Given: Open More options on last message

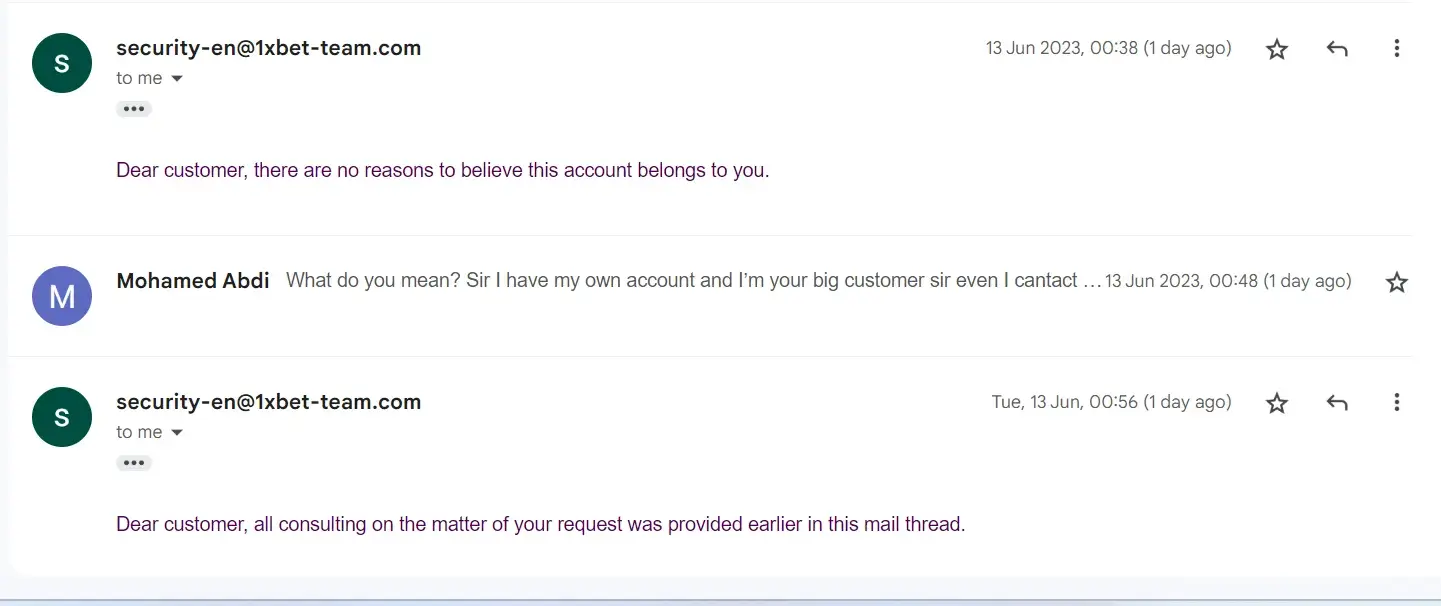Looking at the screenshot, I should coord(1397,402).
